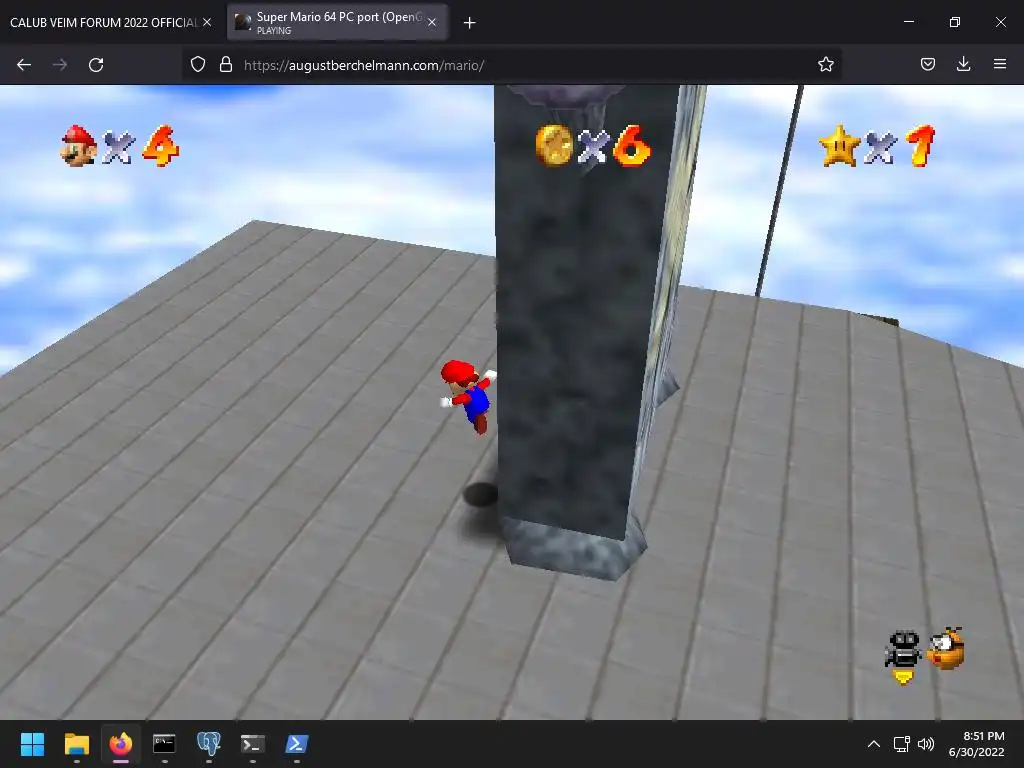This screenshot has height=768, width=1024.
Task: Click the Mario head lives icon
Action: (x=78, y=146)
